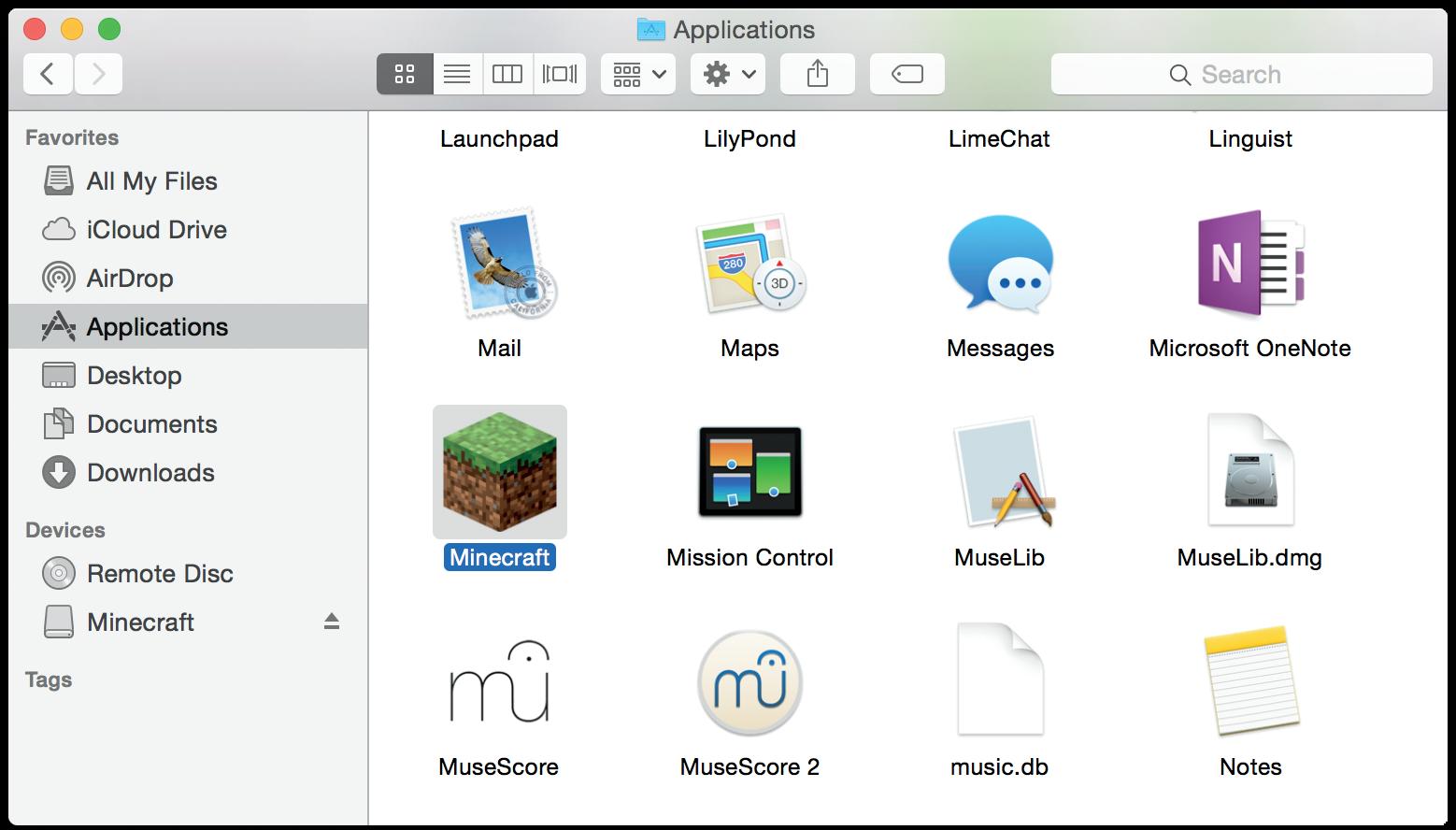Select the Notes notepad icon
Viewport: 1456px width, 830px height.
coord(1250,681)
